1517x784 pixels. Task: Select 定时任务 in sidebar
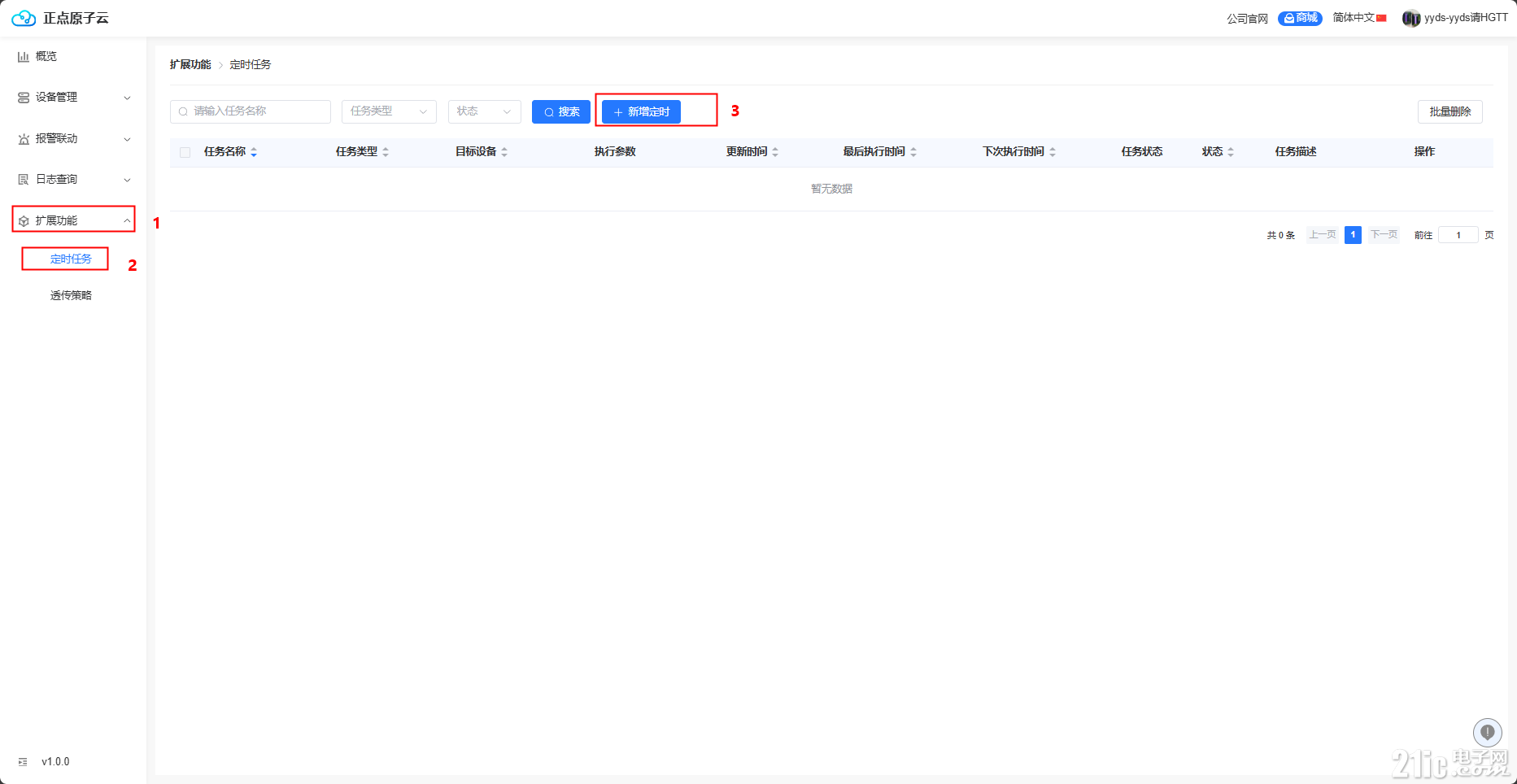pos(71,259)
